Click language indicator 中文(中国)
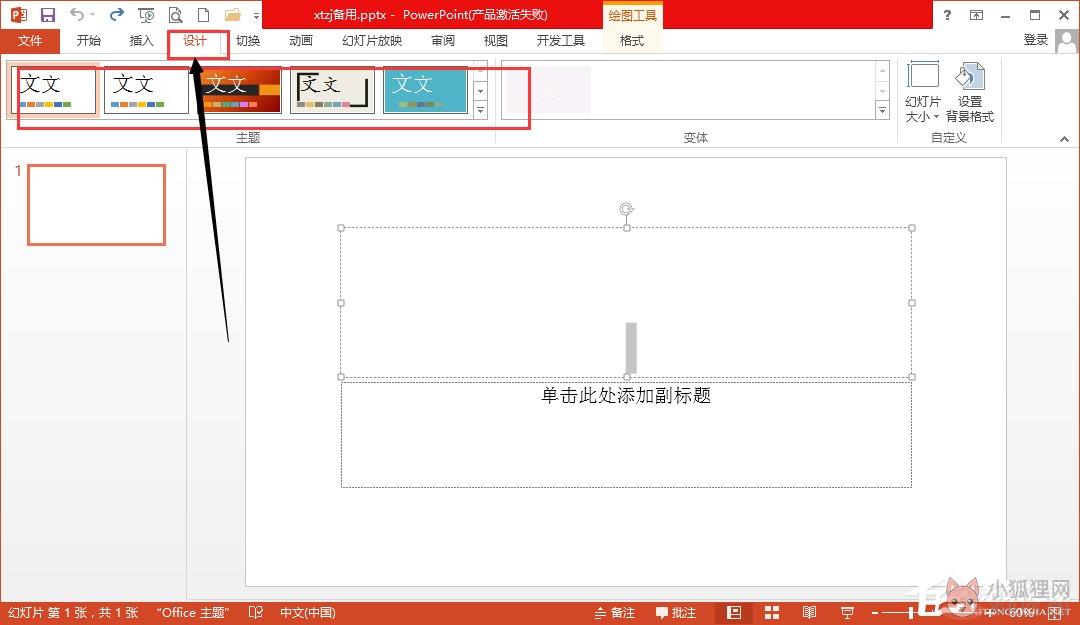Viewport: 1080px width, 625px height. (x=307, y=613)
